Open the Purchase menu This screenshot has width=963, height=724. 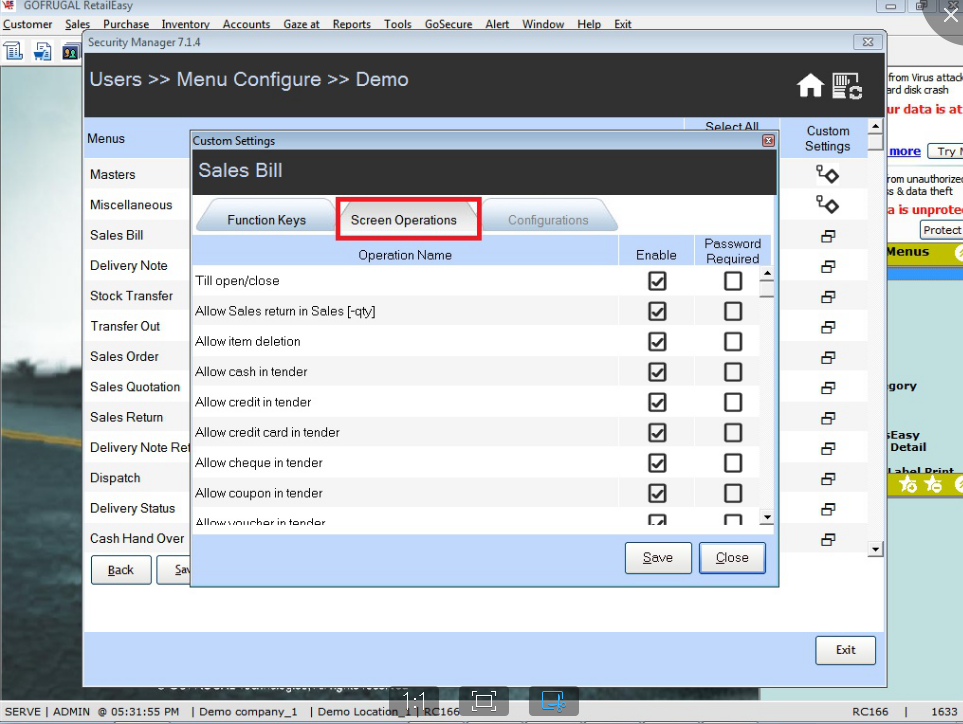pyautogui.click(x=126, y=24)
